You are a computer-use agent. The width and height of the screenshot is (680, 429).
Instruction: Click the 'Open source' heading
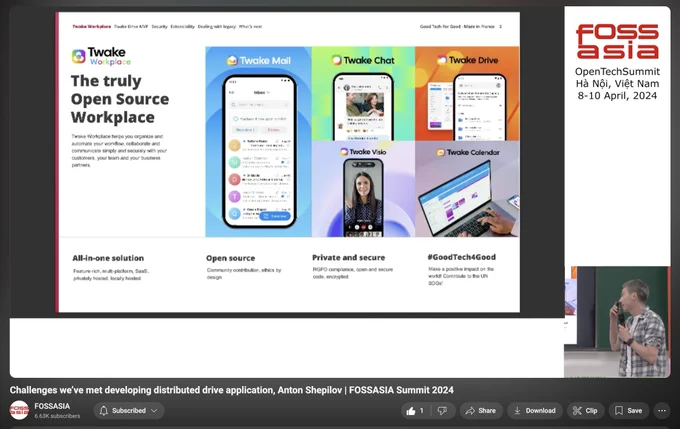(231, 258)
